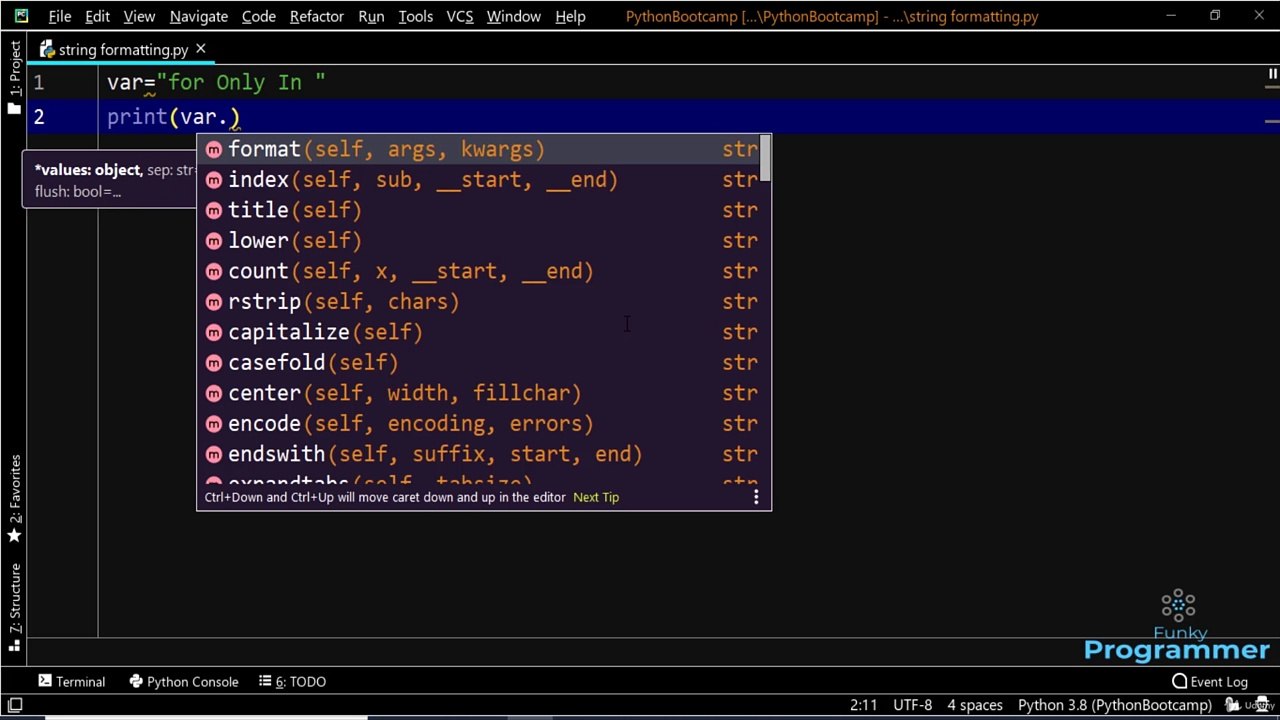Click the caret position 2:11 indicator
1280x720 pixels.
(863, 705)
